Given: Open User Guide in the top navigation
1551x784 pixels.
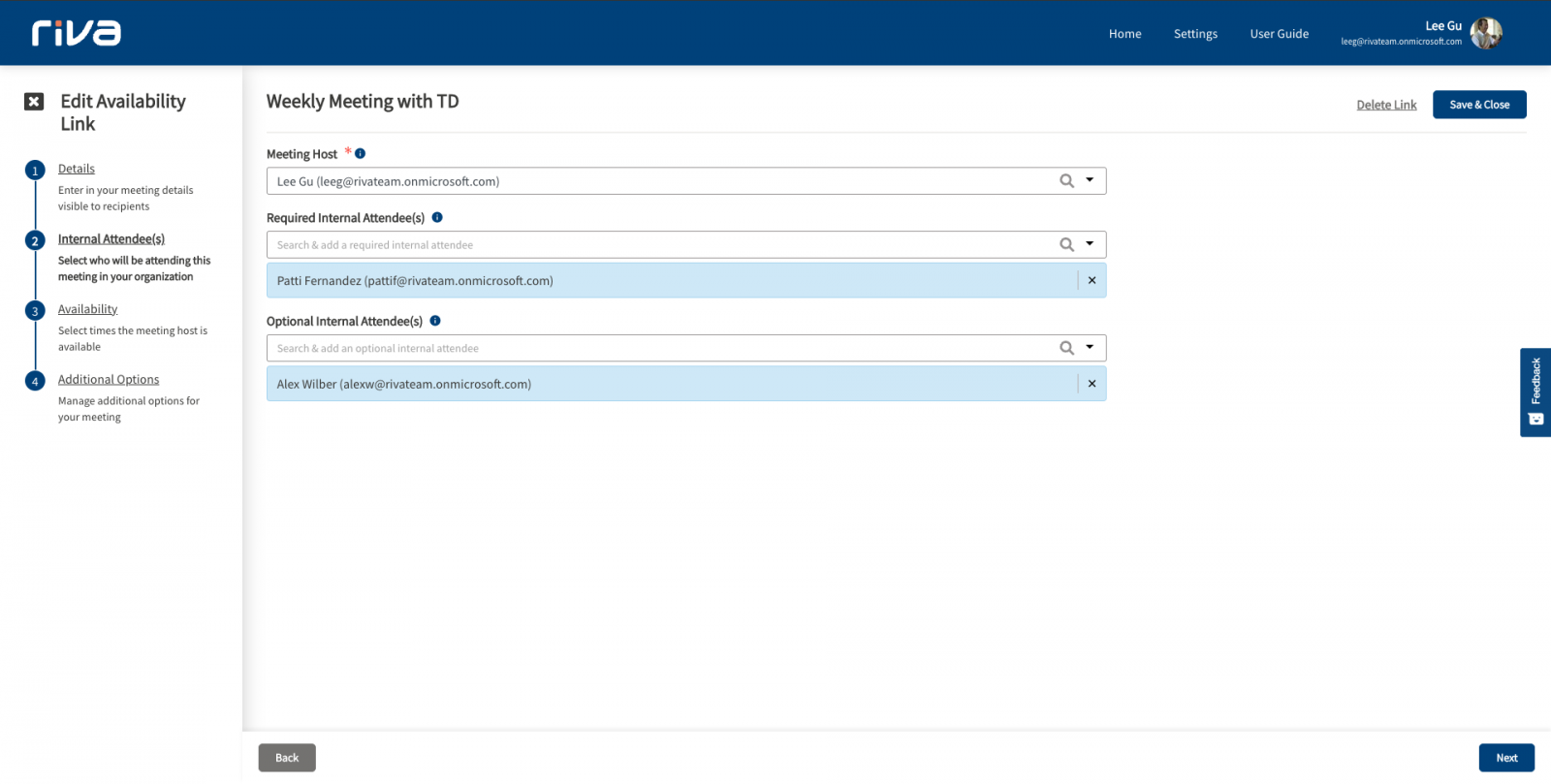Looking at the screenshot, I should point(1279,34).
